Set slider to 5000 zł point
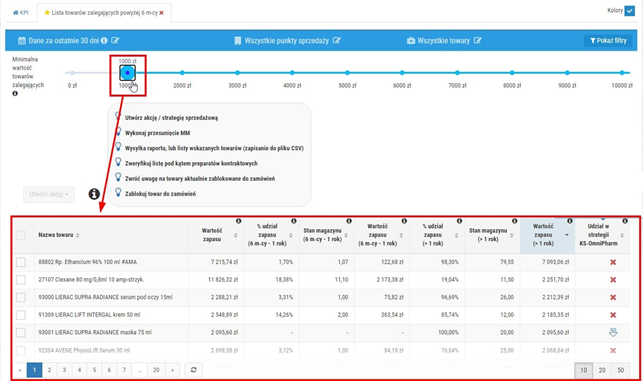 point(347,73)
